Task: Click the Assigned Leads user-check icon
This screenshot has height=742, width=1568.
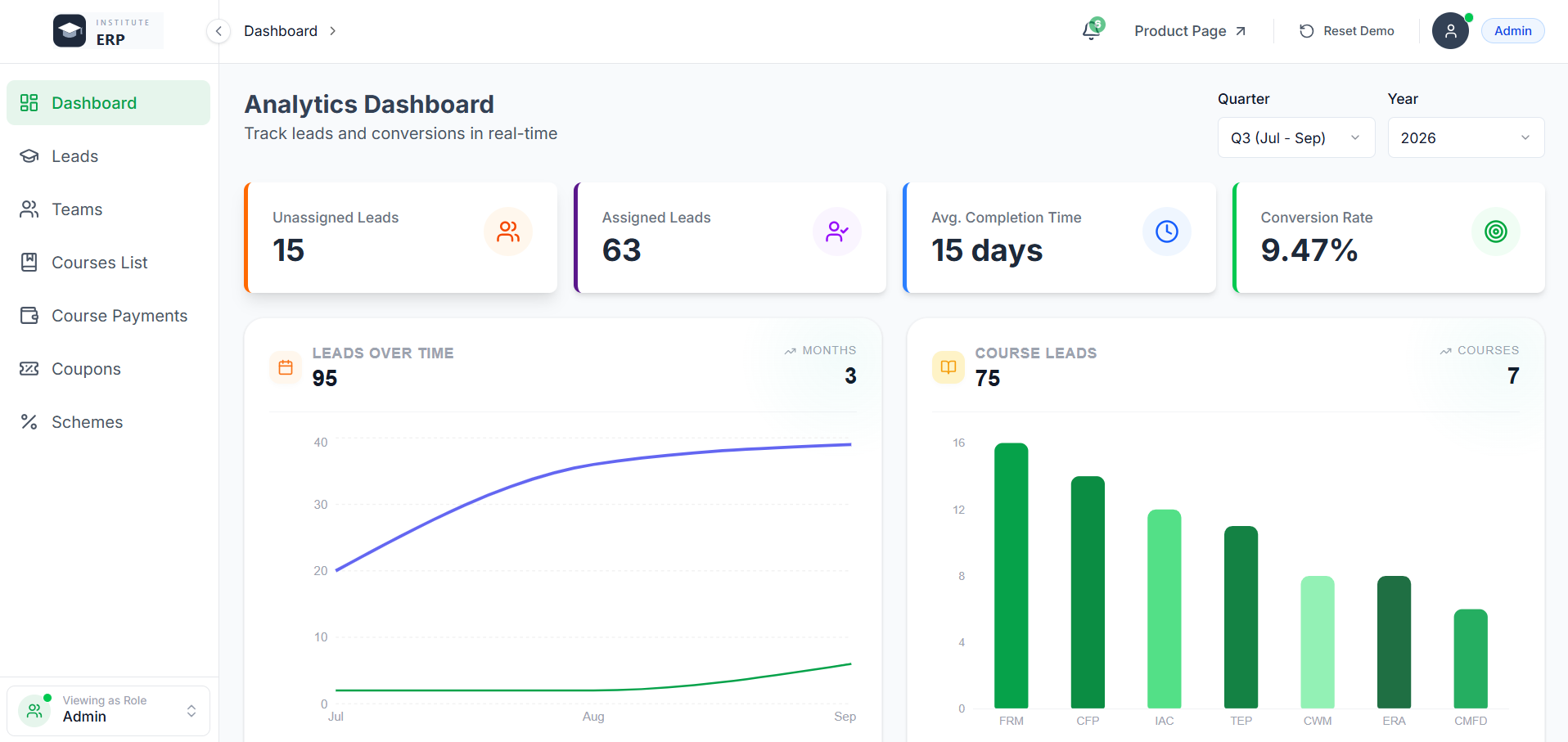Action: coord(837,232)
